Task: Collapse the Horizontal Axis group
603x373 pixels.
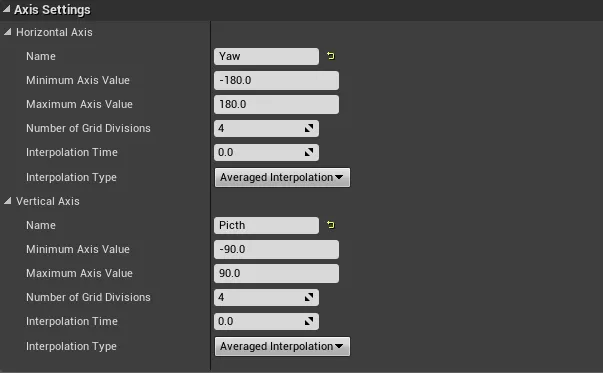Action: (8, 32)
